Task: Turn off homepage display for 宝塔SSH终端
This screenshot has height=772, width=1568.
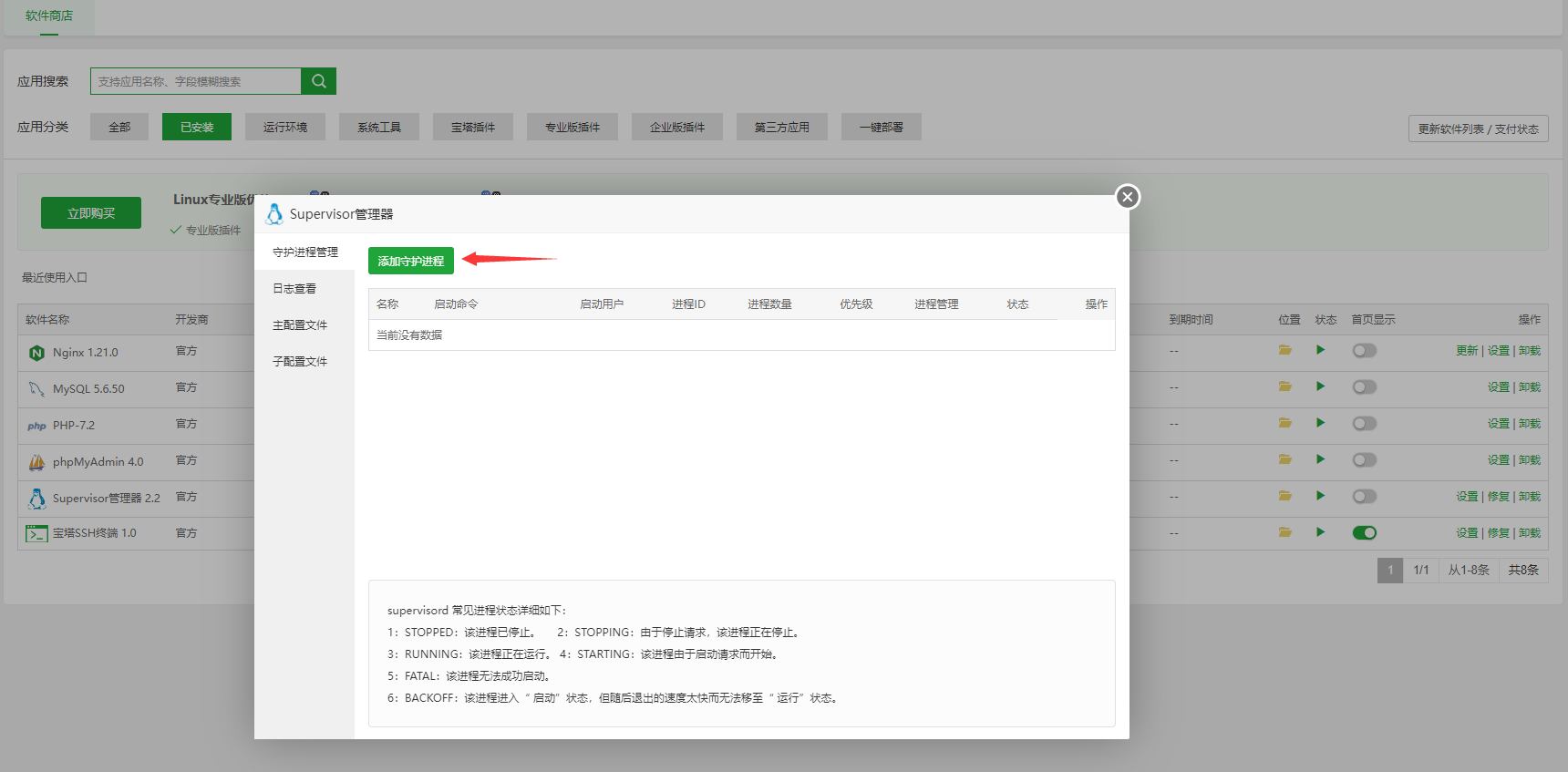Action: pos(1364,533)
